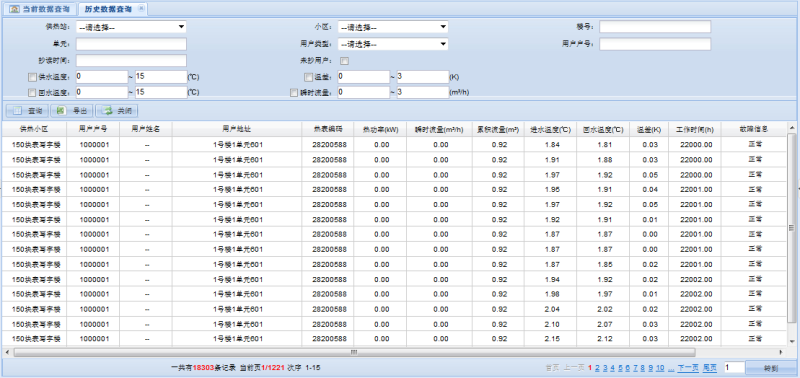Enable the 瞬时流量 filter checkbox
800x378 pixels.
click(x=294, y=93)
